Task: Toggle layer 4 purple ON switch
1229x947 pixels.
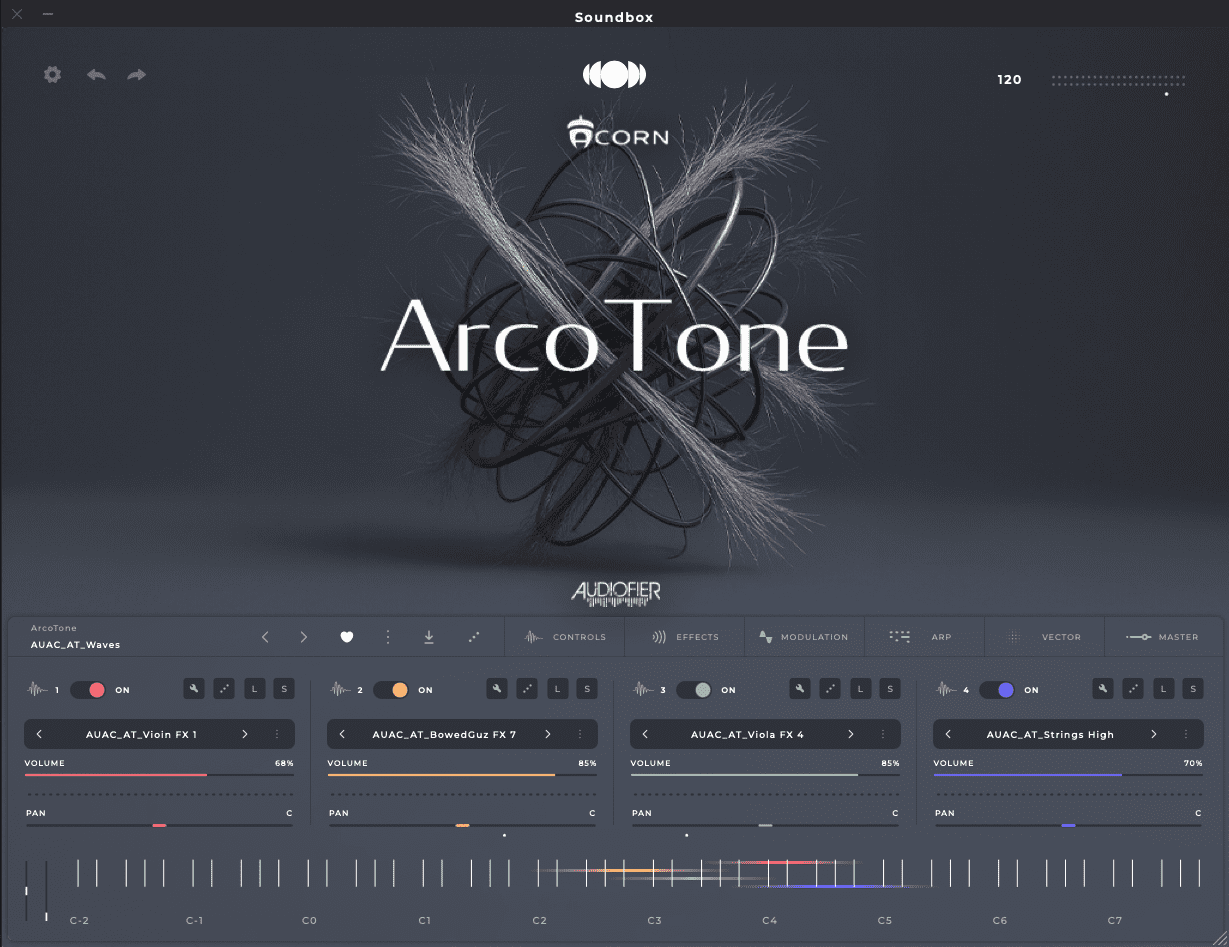Action: [998, 690]
